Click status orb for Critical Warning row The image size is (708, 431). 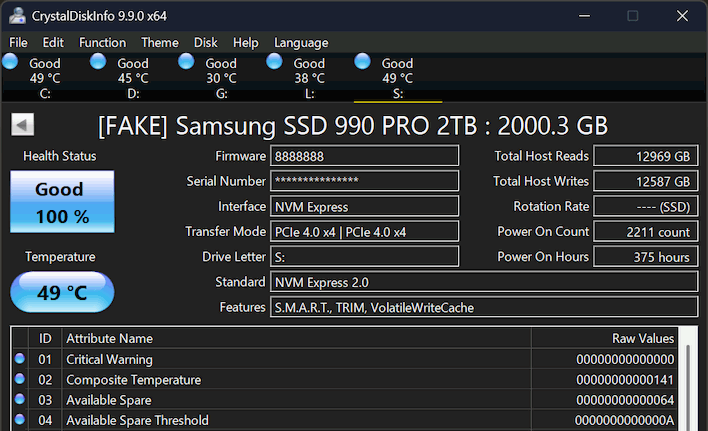pyautogui.click(x=19, y=358)
